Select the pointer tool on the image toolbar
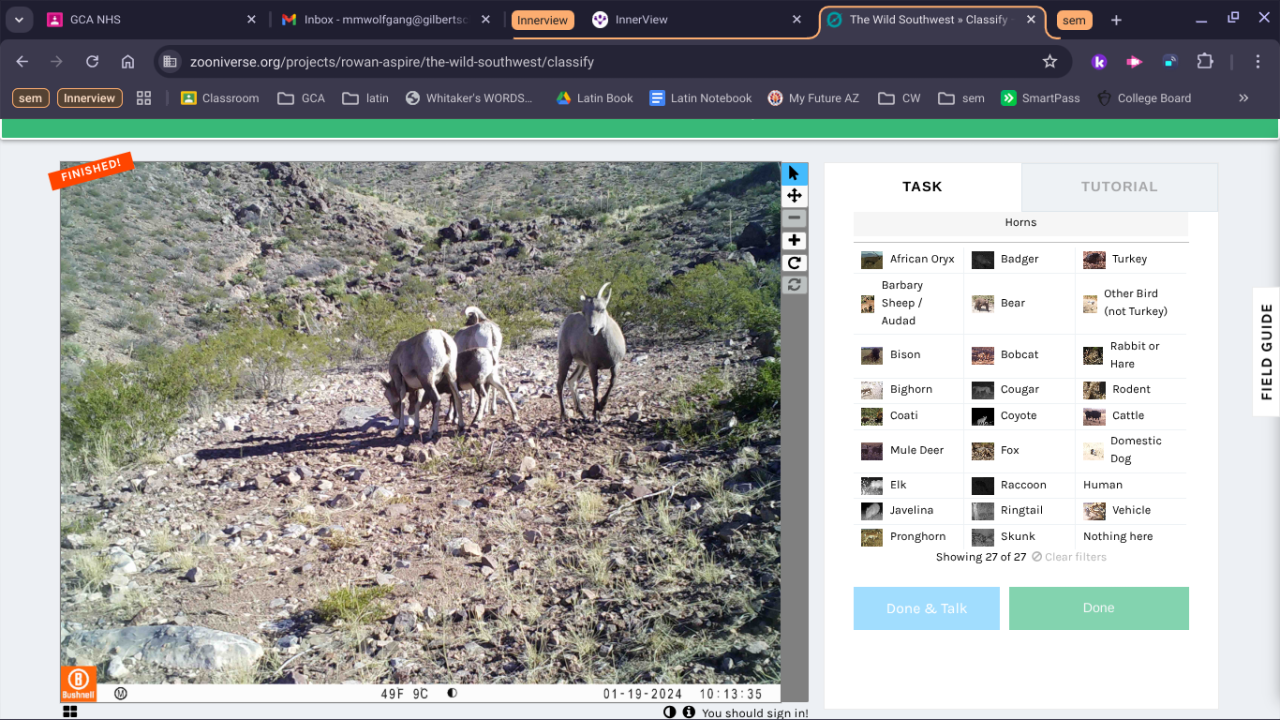 pos(794,173)
